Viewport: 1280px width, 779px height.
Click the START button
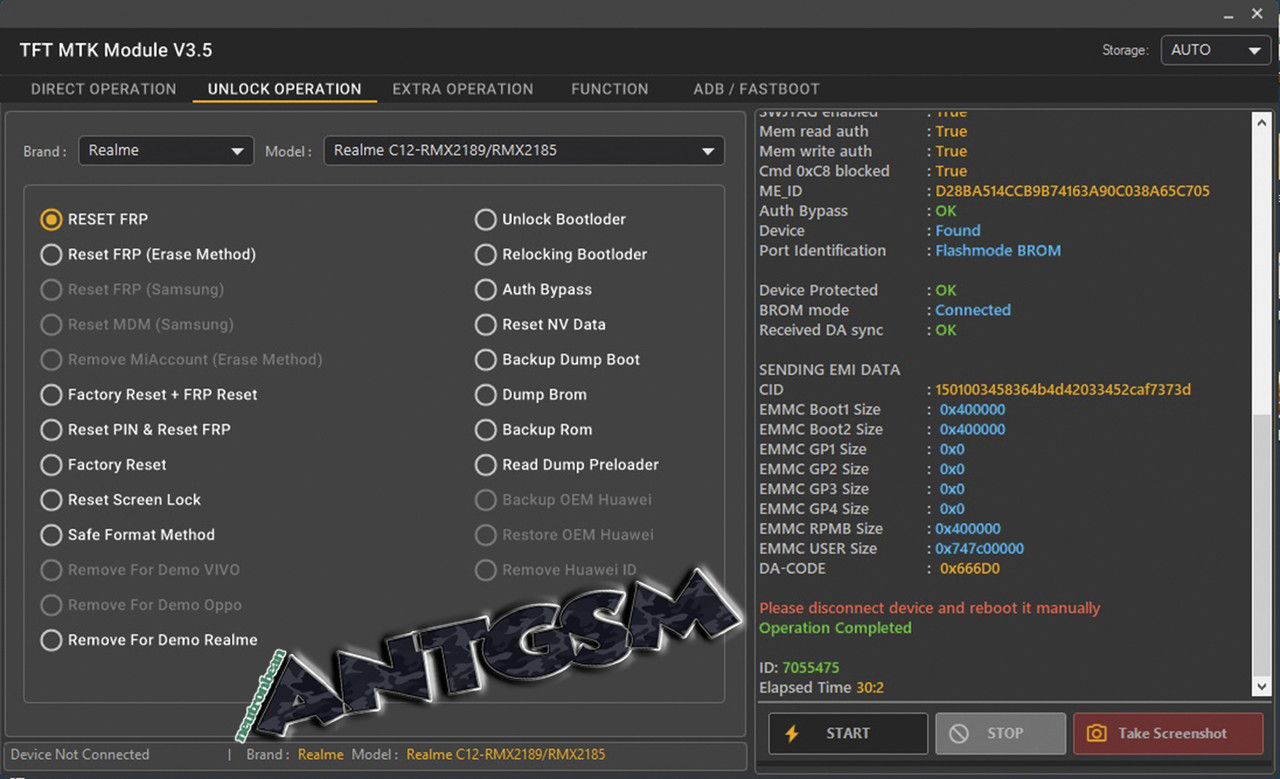(x=848, y=734)
